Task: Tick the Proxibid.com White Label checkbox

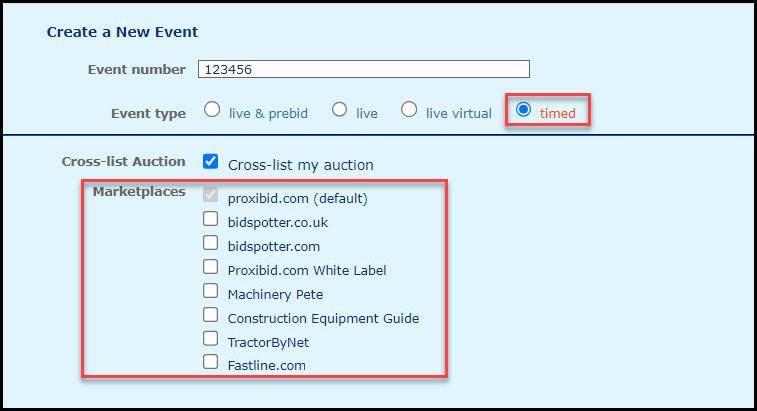Action: pos(210,267)
